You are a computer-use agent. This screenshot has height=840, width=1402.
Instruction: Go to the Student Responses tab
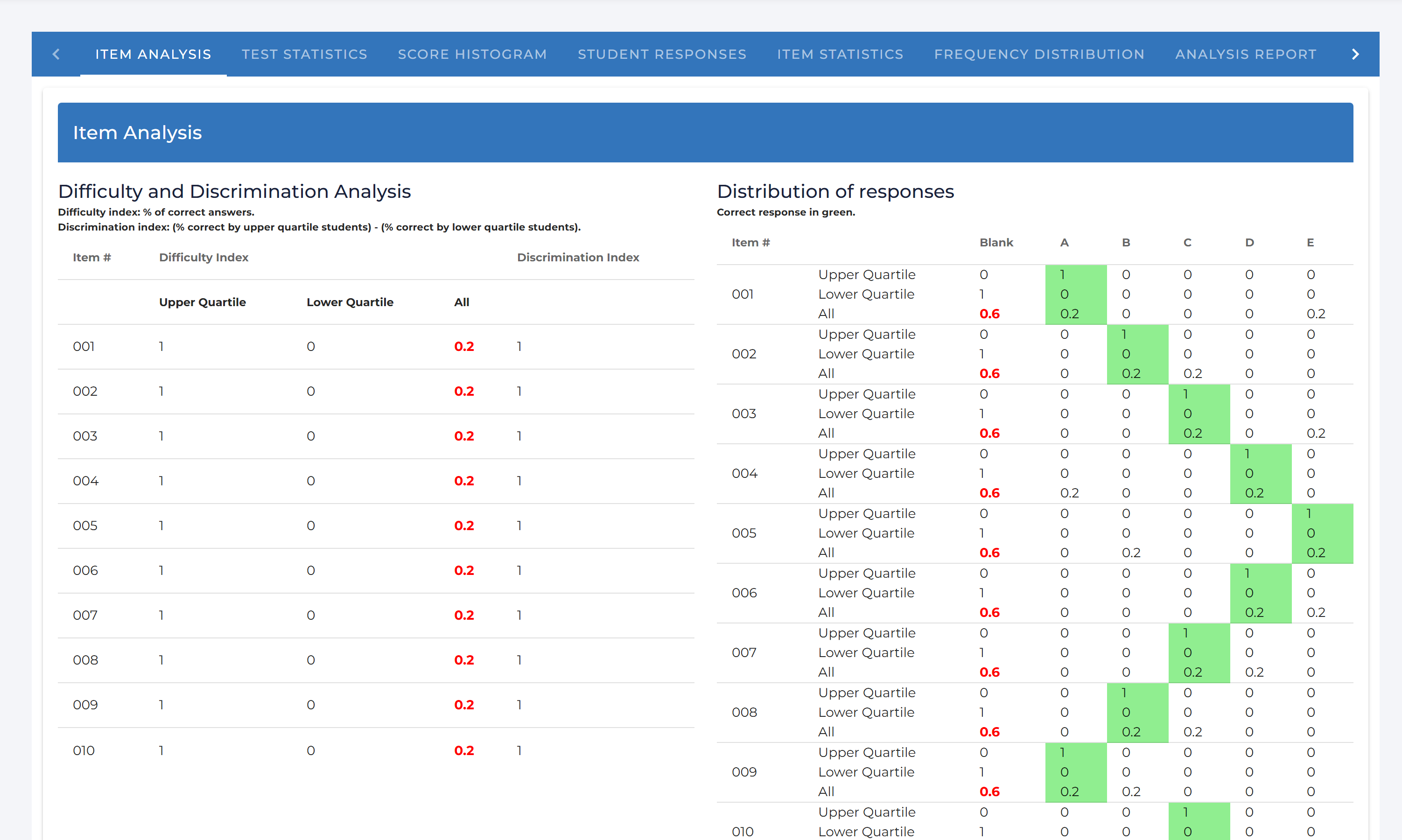tap(662, 54)
